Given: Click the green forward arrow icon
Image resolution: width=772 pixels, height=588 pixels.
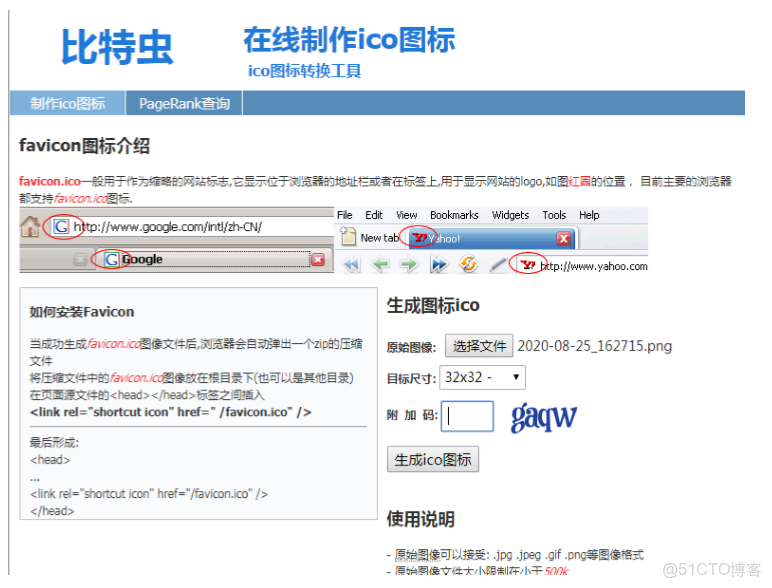Looking at the screenshot, I should coord(409,265).
